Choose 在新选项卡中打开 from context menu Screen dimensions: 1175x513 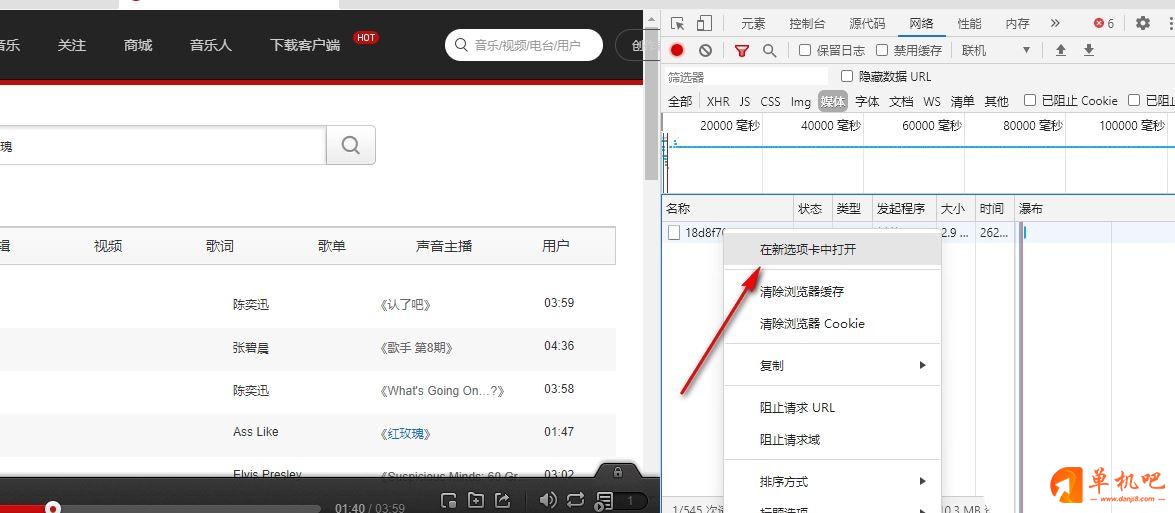[832, 250]
